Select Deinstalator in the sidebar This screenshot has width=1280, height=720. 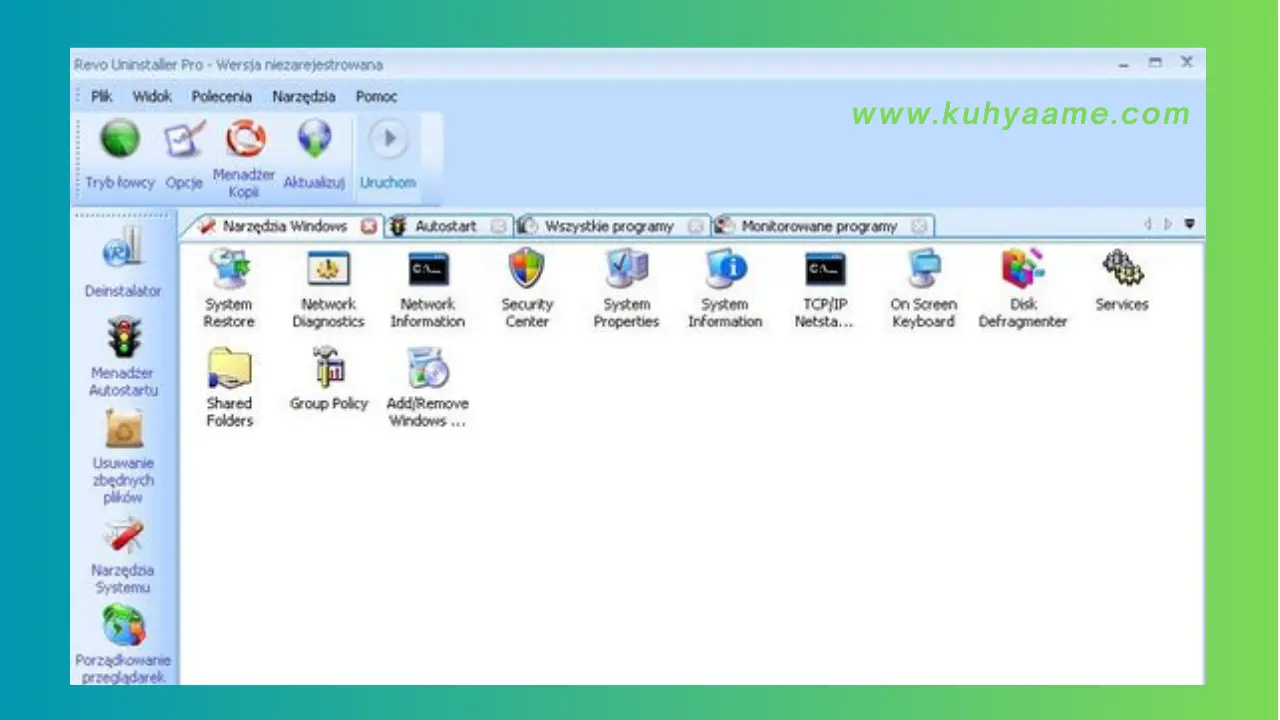123,262
